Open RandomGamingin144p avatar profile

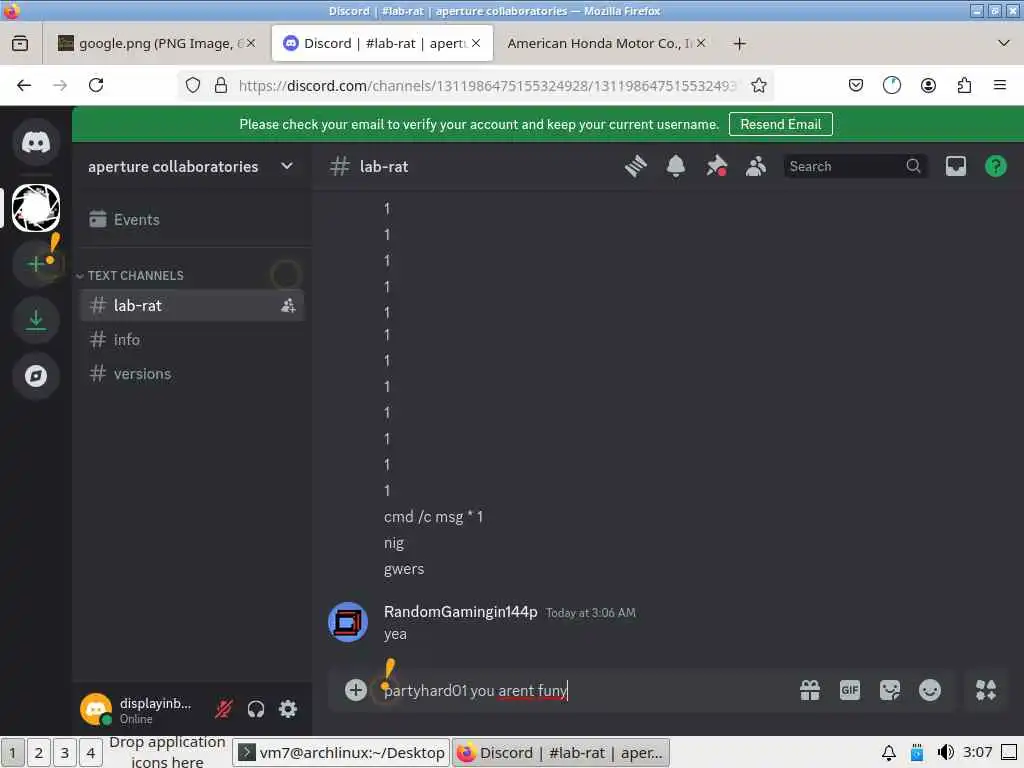[347, 622]
